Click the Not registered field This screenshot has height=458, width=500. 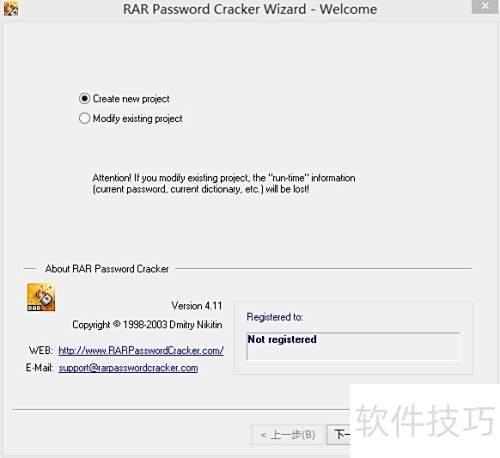[x=353, y=346]
